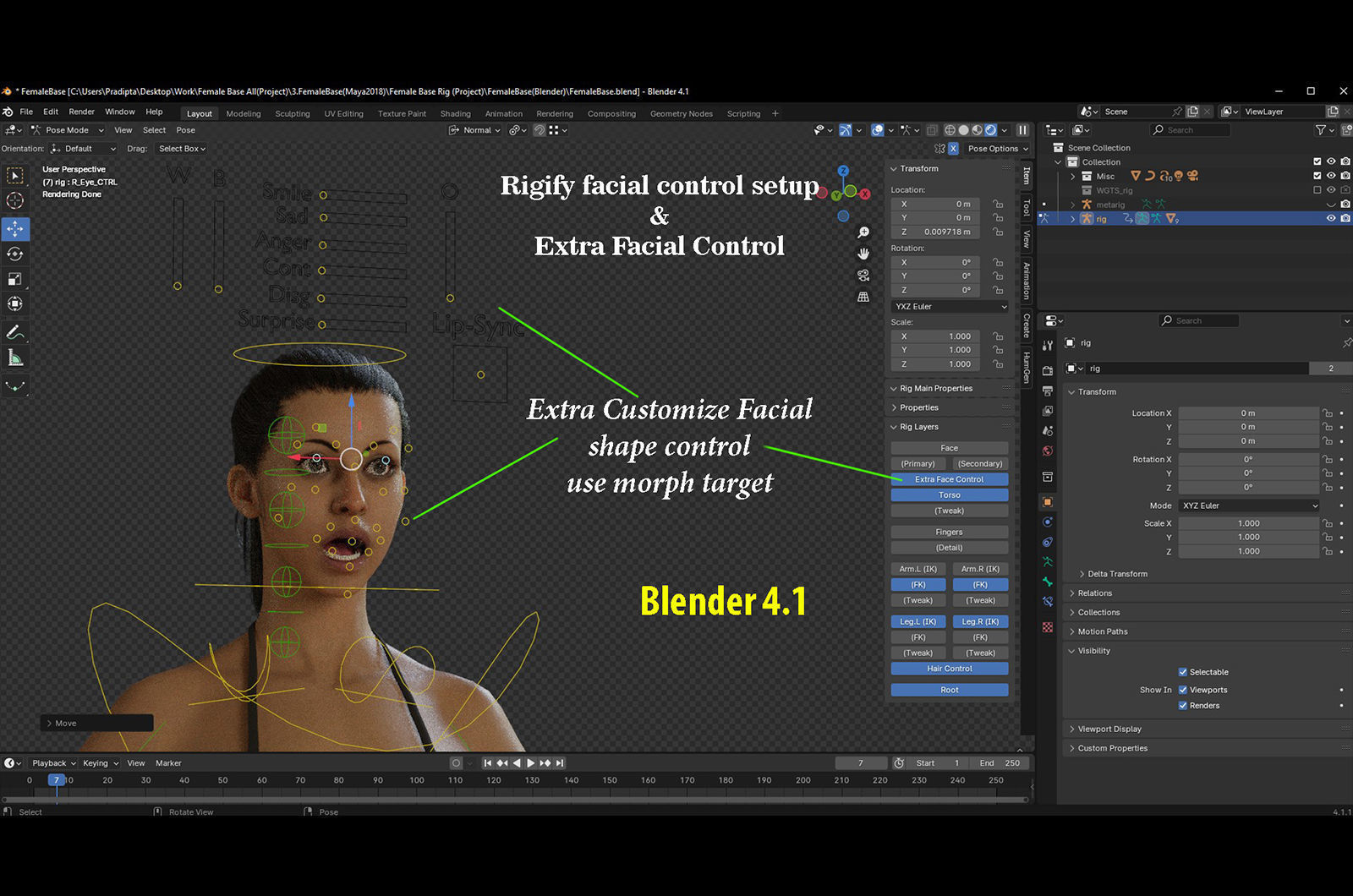
Task: Open the World properties tab icon
Action: [x=1048, y=451]
